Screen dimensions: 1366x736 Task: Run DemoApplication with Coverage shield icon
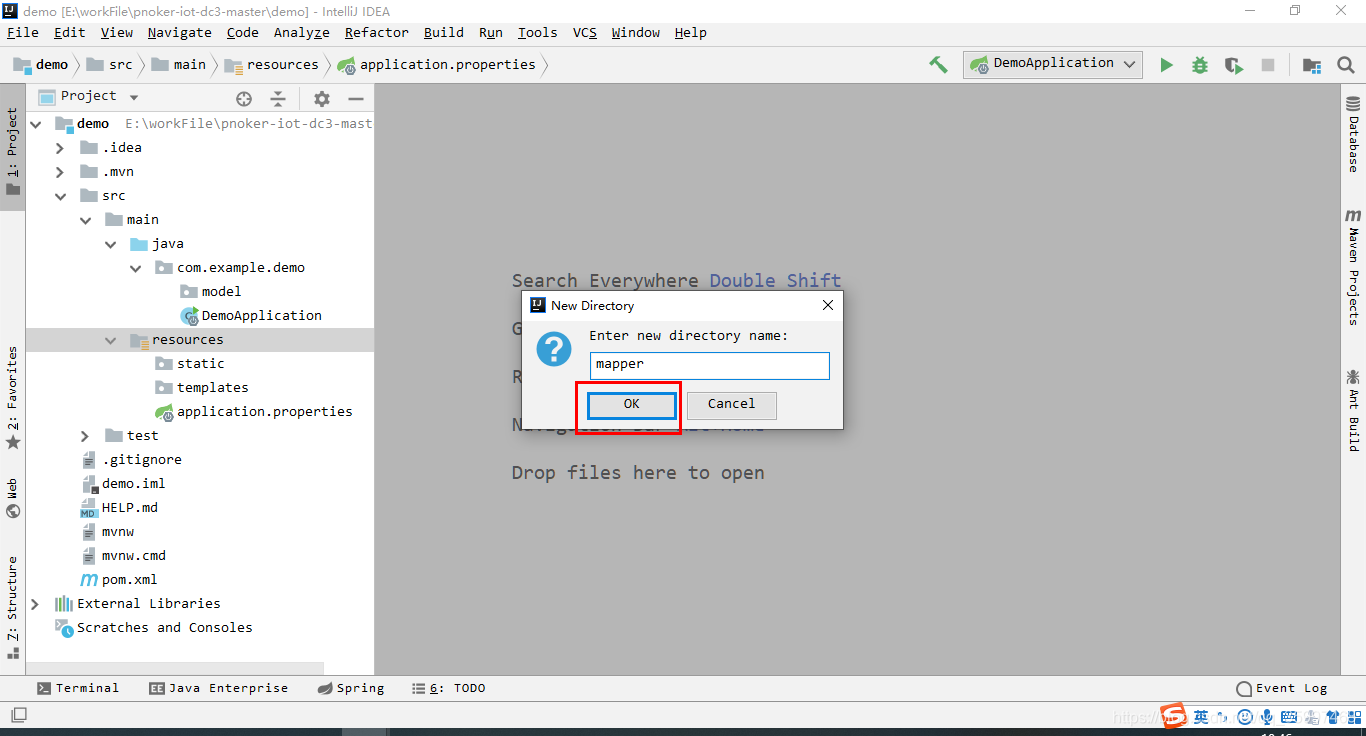point(1233,63)
